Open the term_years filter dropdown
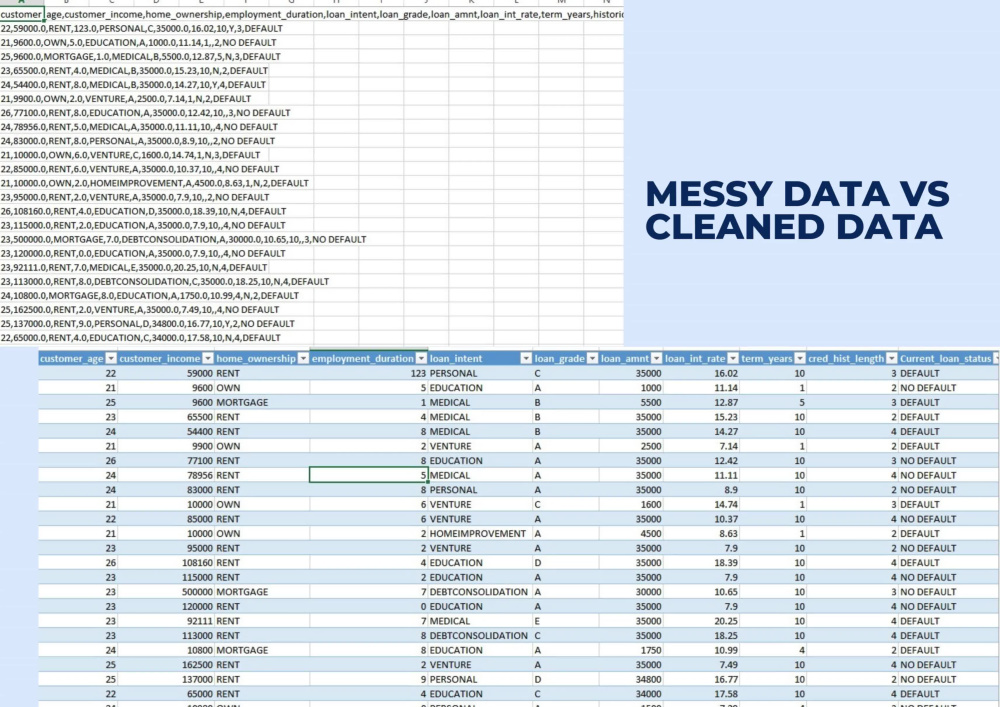The height and width of the screenshot is (707, 1000). [x=800, y=358]
